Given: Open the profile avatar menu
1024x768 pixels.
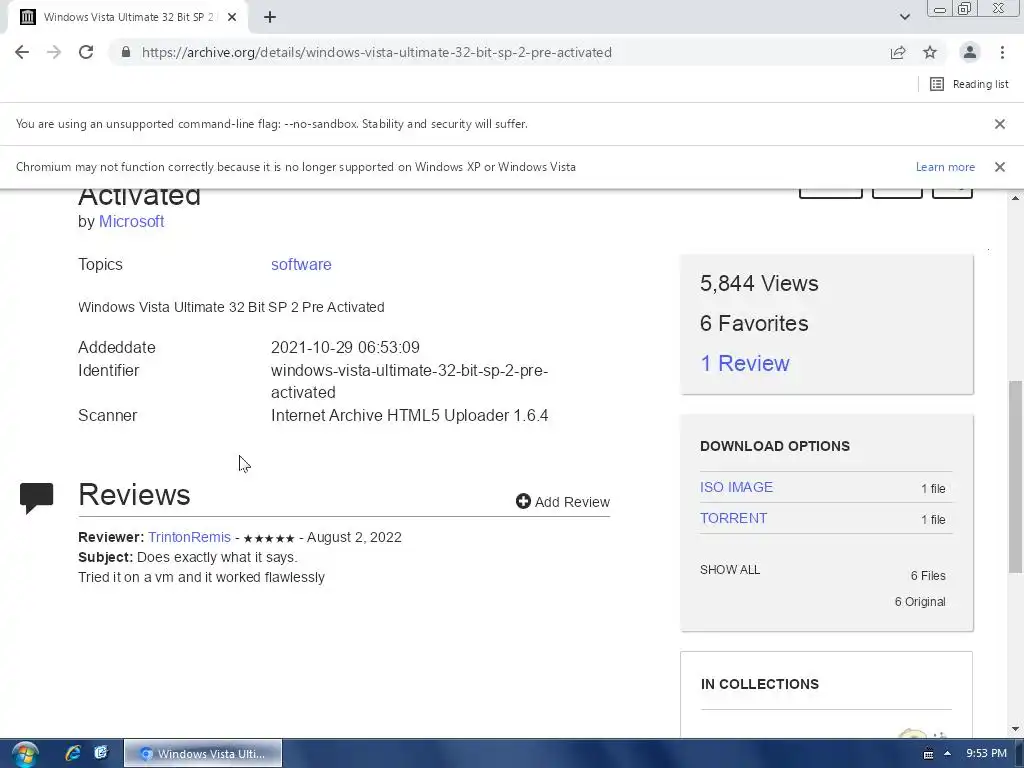Looking at the screenshot, I should coord(970,52).
